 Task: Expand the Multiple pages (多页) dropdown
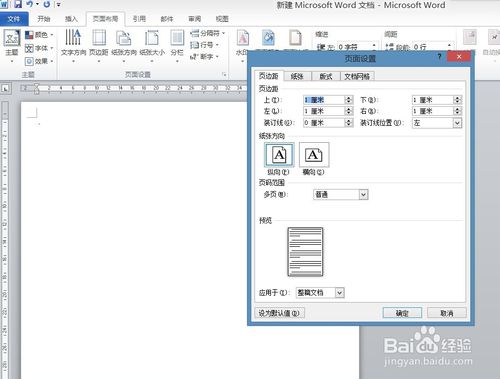coord(363,195)
